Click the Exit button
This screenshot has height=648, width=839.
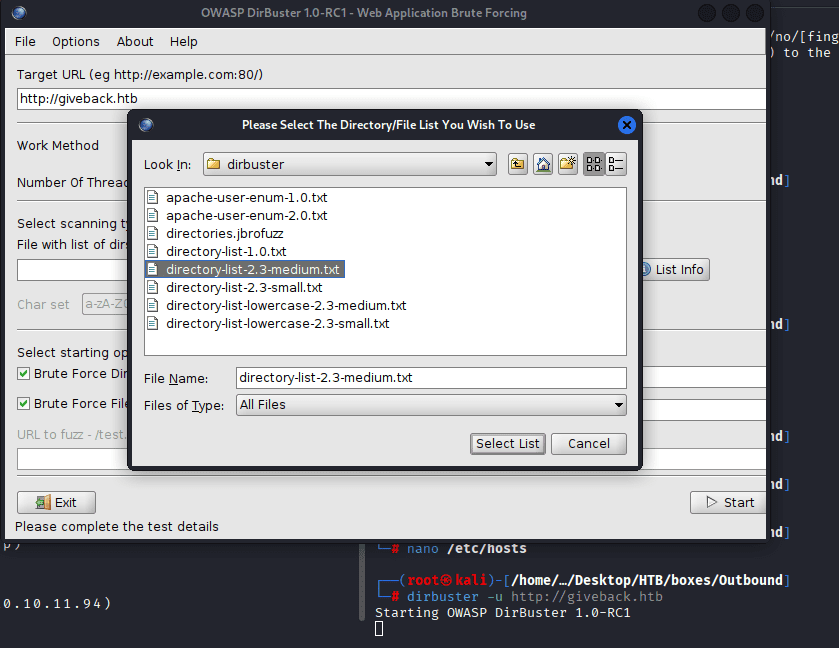(56, 502)
